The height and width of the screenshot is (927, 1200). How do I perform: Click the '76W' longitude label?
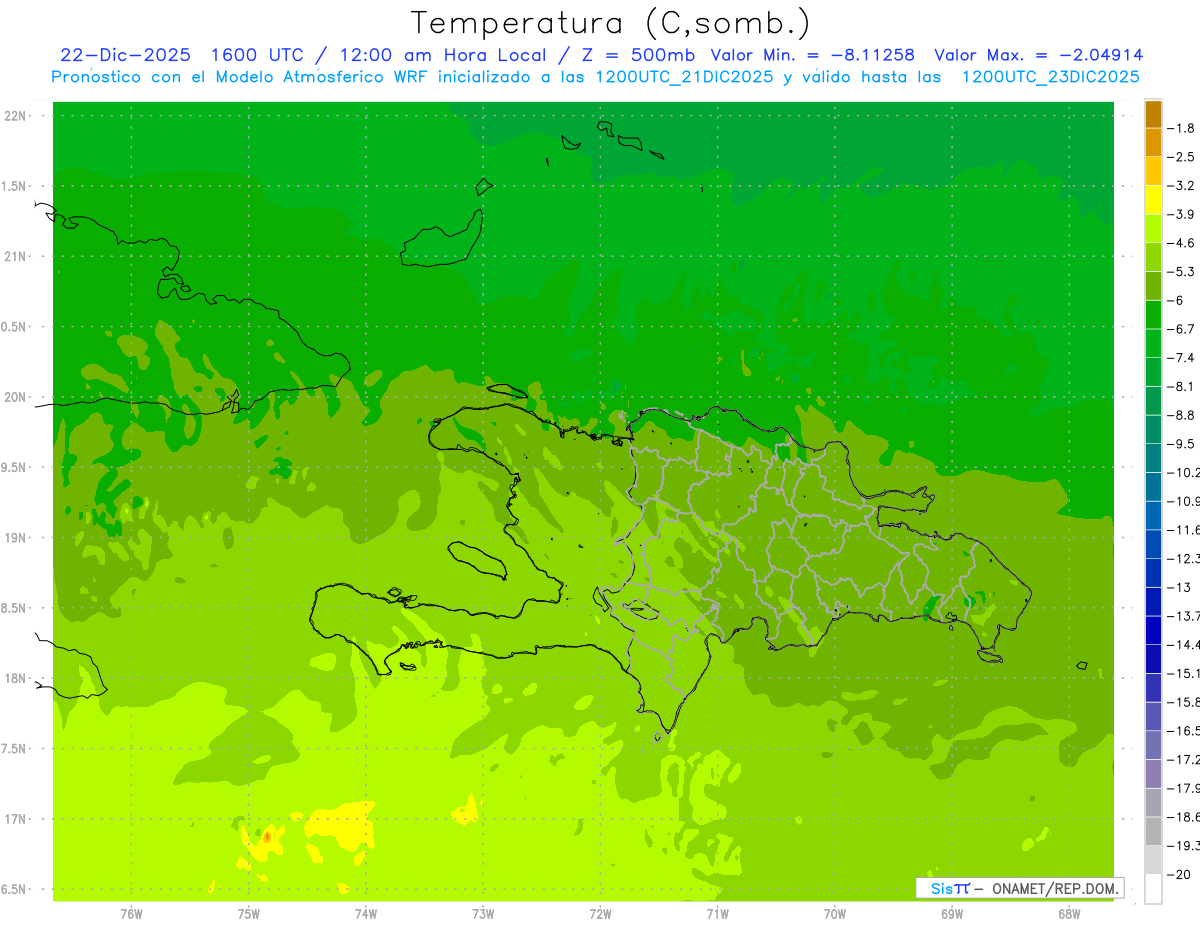coord(131,914)
